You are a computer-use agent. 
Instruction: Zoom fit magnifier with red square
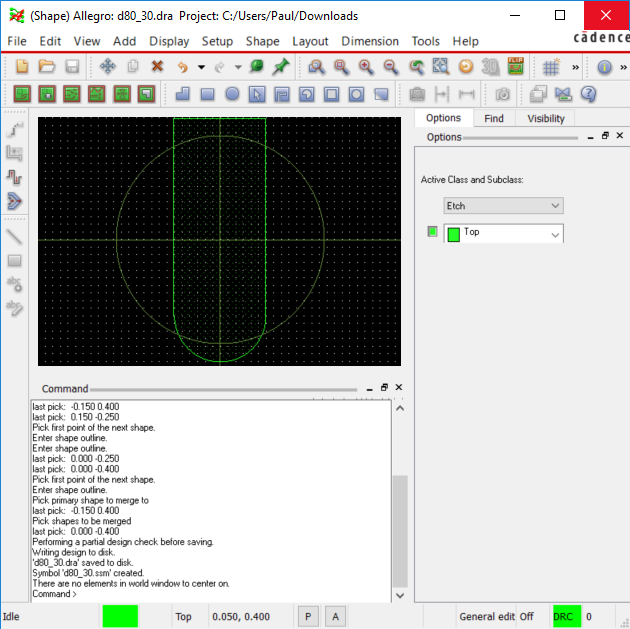tap(341, 66)
